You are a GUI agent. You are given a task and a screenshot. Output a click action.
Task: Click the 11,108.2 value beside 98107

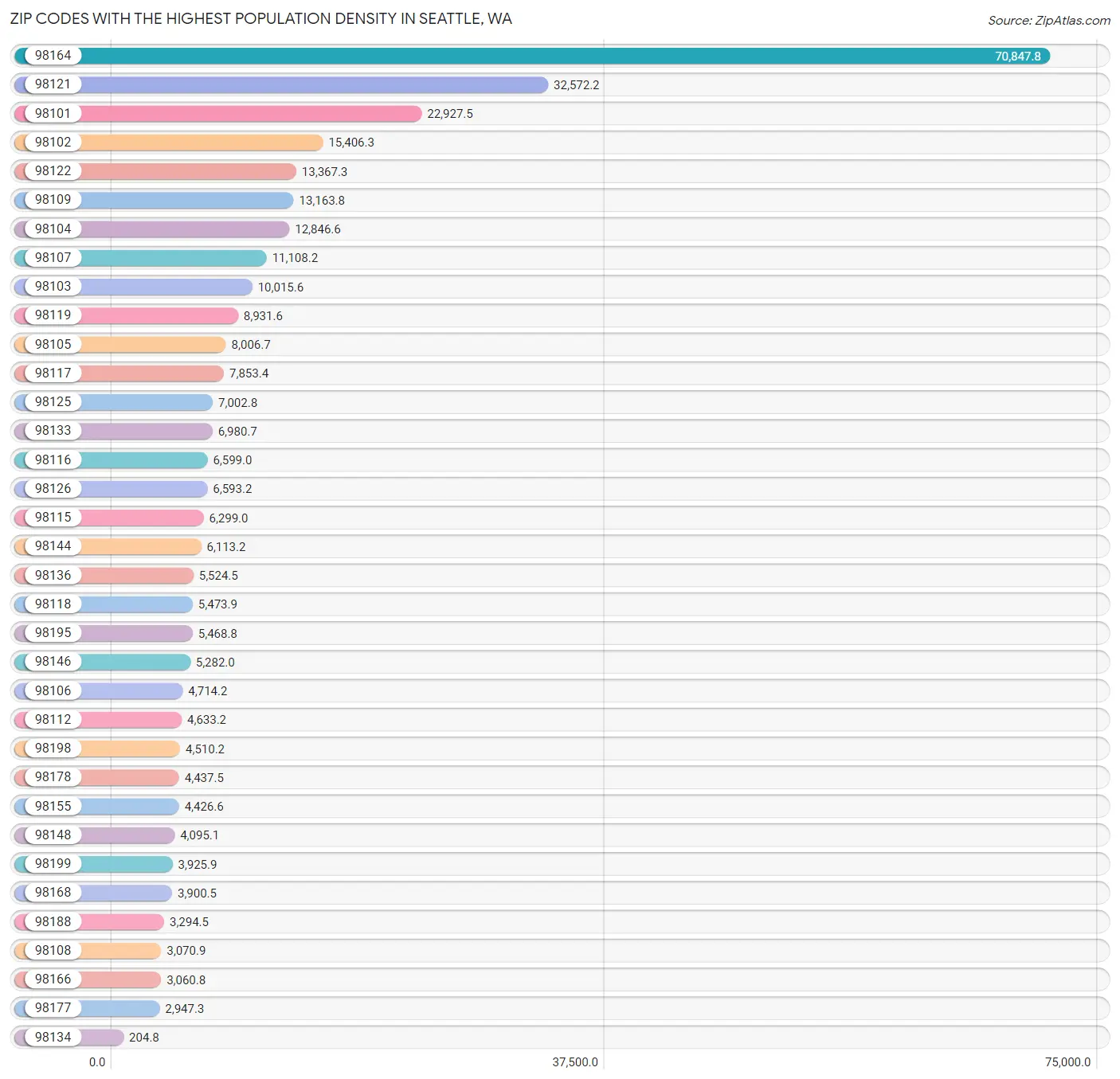pyautogui.click(x=295, y=258)
